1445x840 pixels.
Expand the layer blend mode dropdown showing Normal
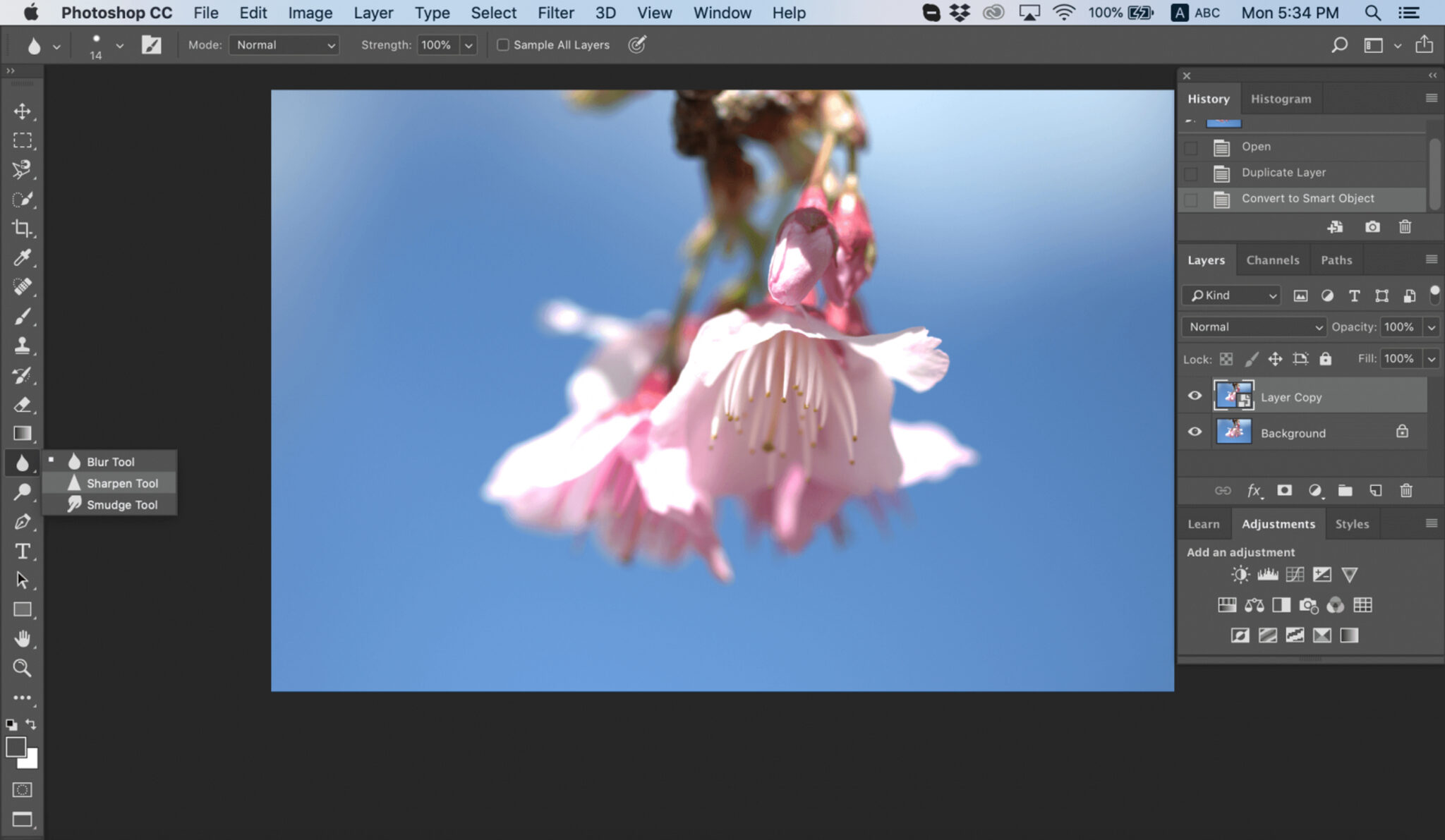[x=1252, y=327]
